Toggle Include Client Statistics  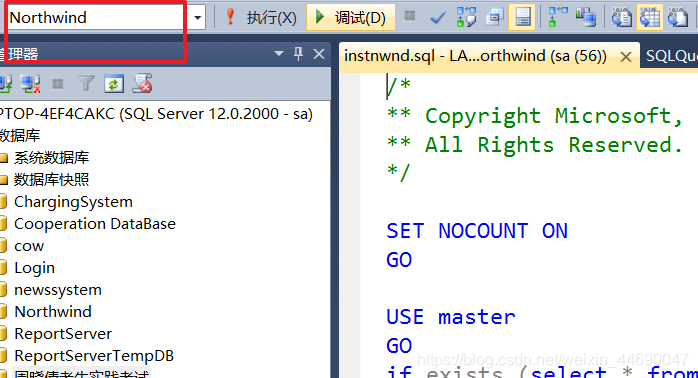[586, 17]
